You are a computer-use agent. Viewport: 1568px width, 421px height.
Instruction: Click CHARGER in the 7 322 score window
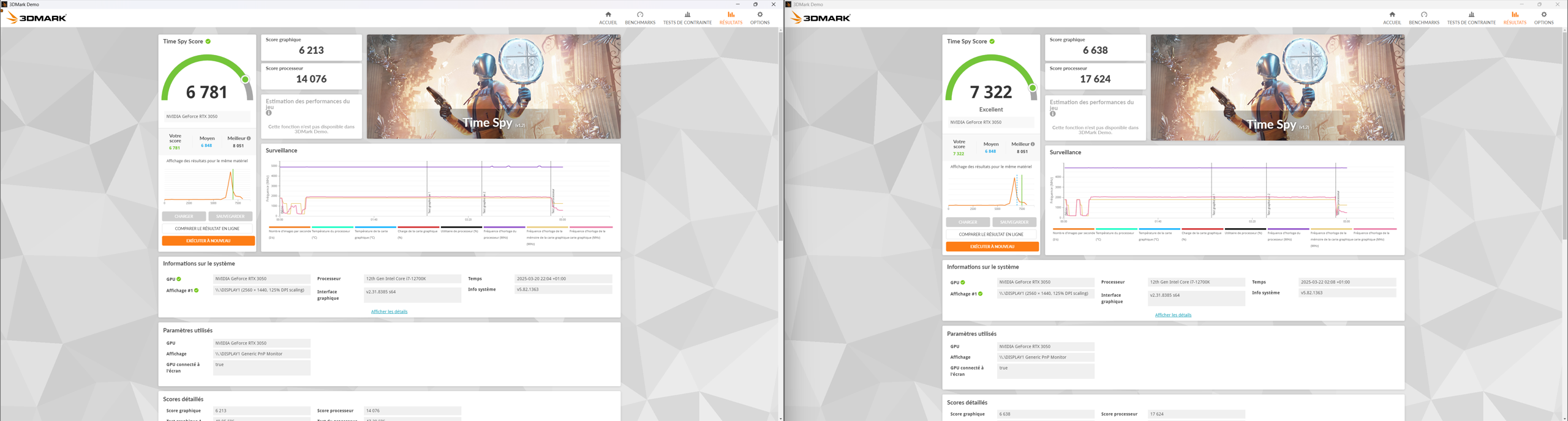click(968, 222)
